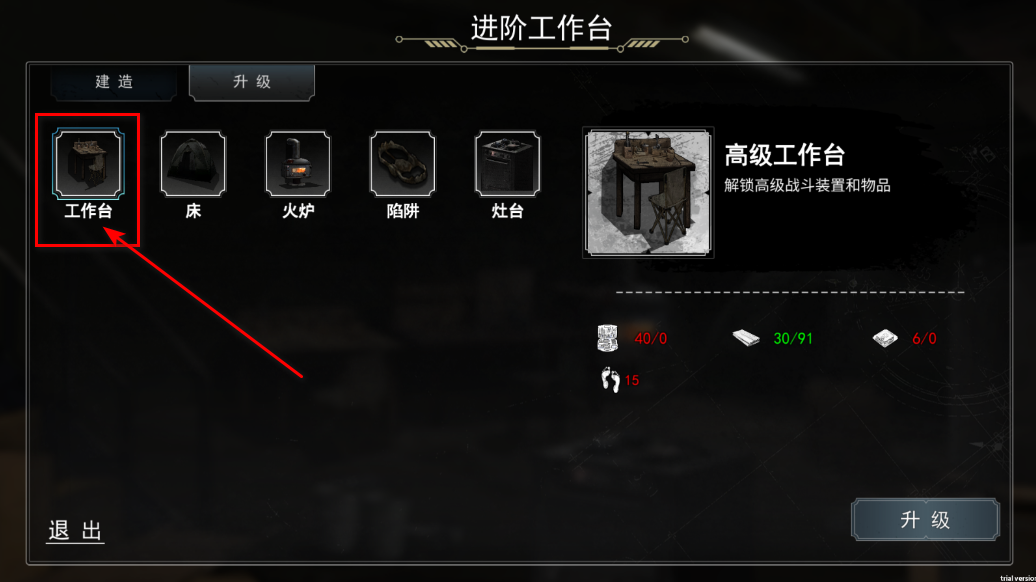
Task: Switch to the 建造 build tab
Action: pos(114,82)
